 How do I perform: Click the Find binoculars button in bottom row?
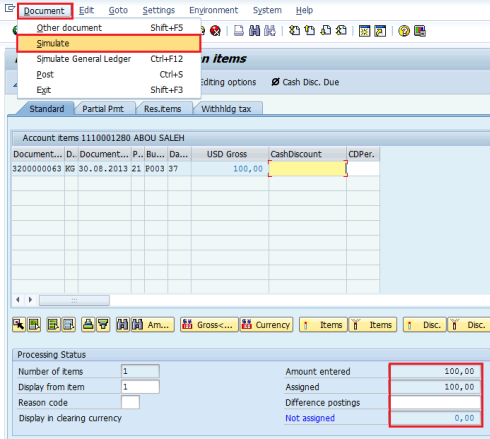pos(123,324)
